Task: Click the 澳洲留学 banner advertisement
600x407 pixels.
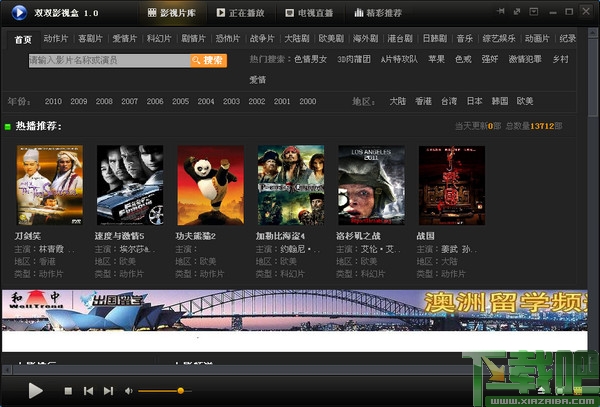Action: click(295, 310)
